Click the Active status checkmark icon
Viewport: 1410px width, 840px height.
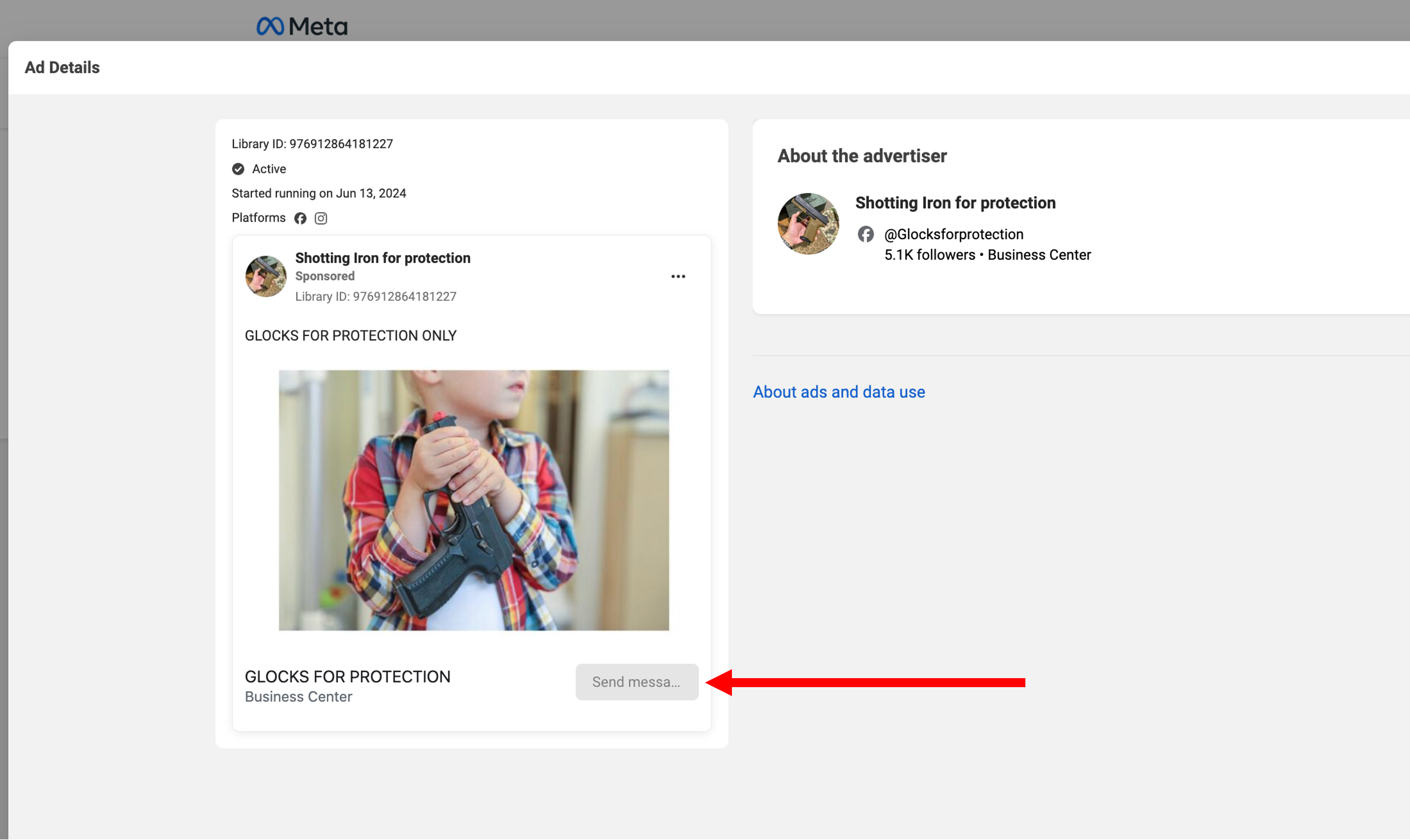pyautogui.click(x=238, y=169)
